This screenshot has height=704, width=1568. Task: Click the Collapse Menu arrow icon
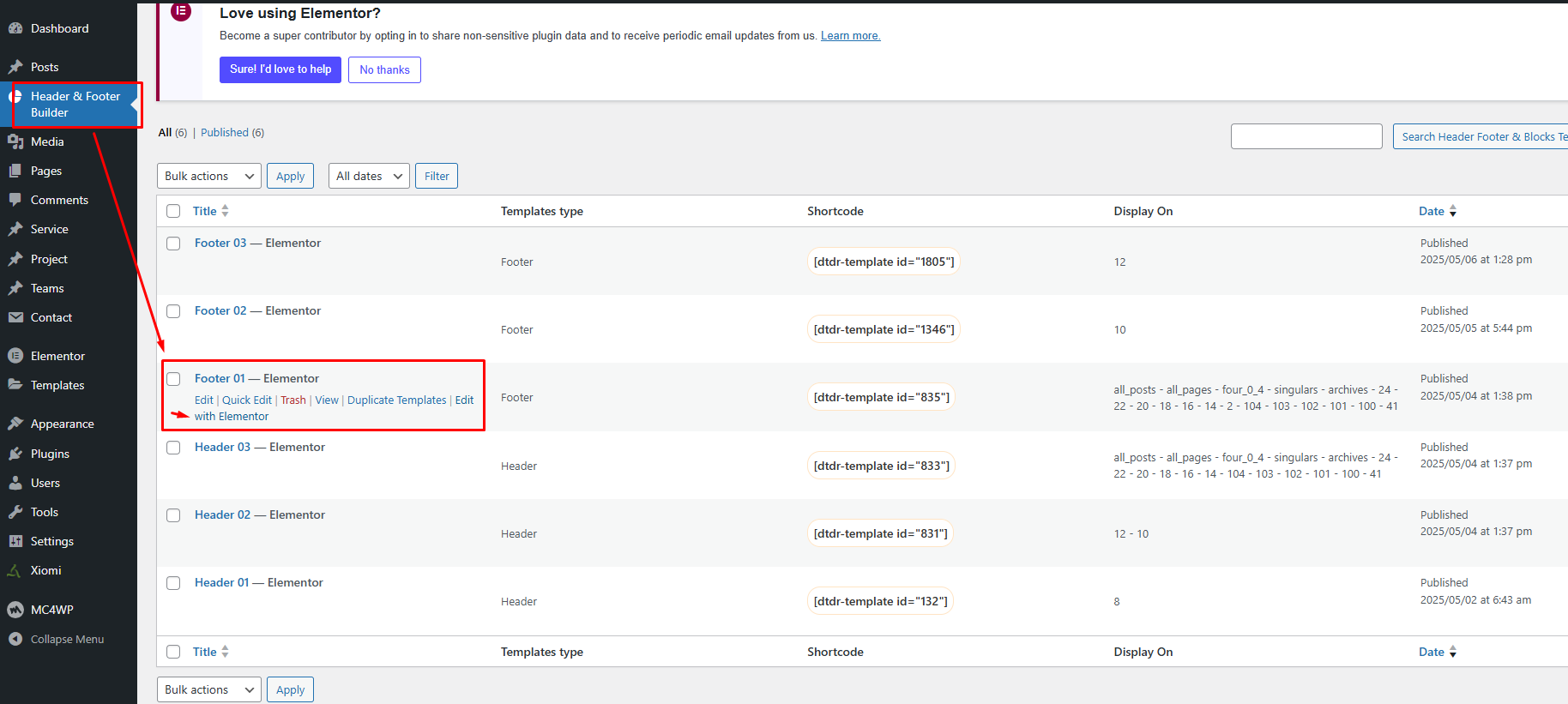click(x=15, y=639)
